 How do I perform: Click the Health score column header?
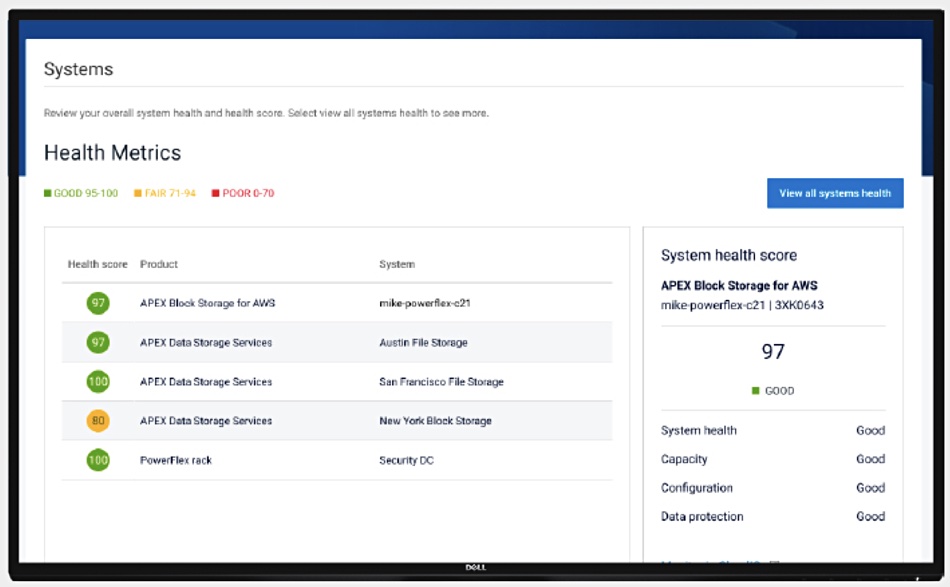98,264
